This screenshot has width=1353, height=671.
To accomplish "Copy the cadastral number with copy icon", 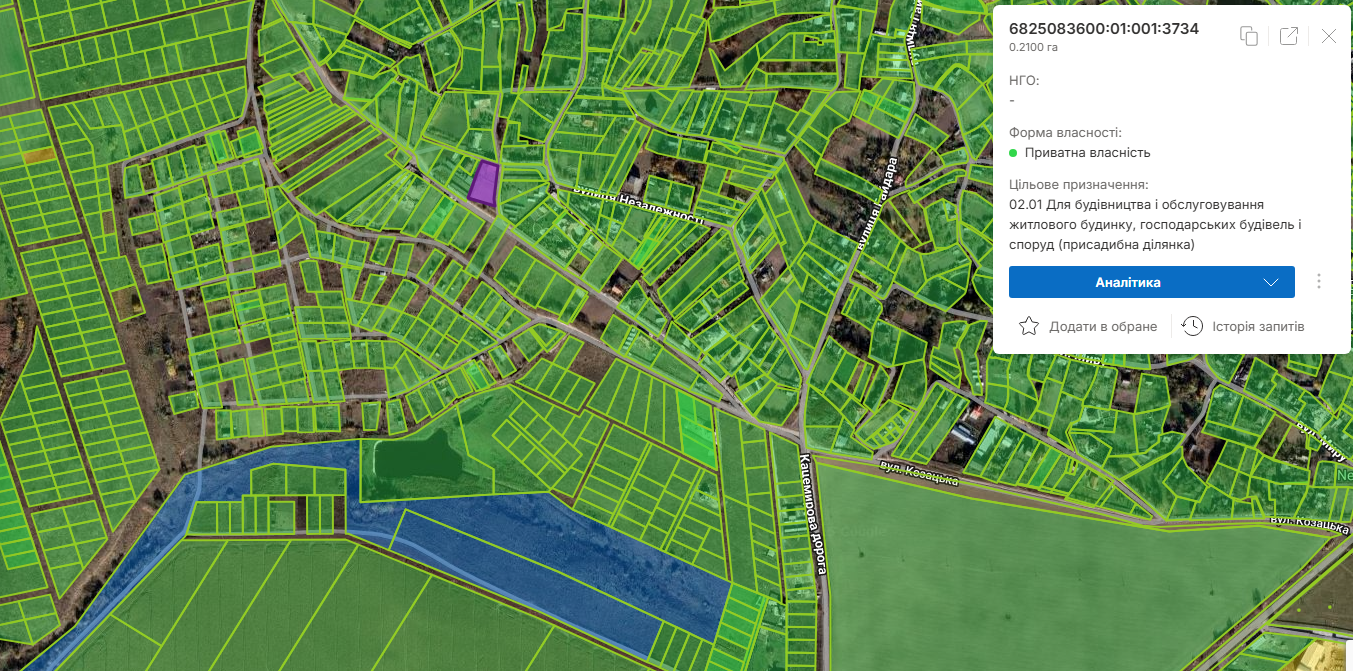I will [1249, 36].
